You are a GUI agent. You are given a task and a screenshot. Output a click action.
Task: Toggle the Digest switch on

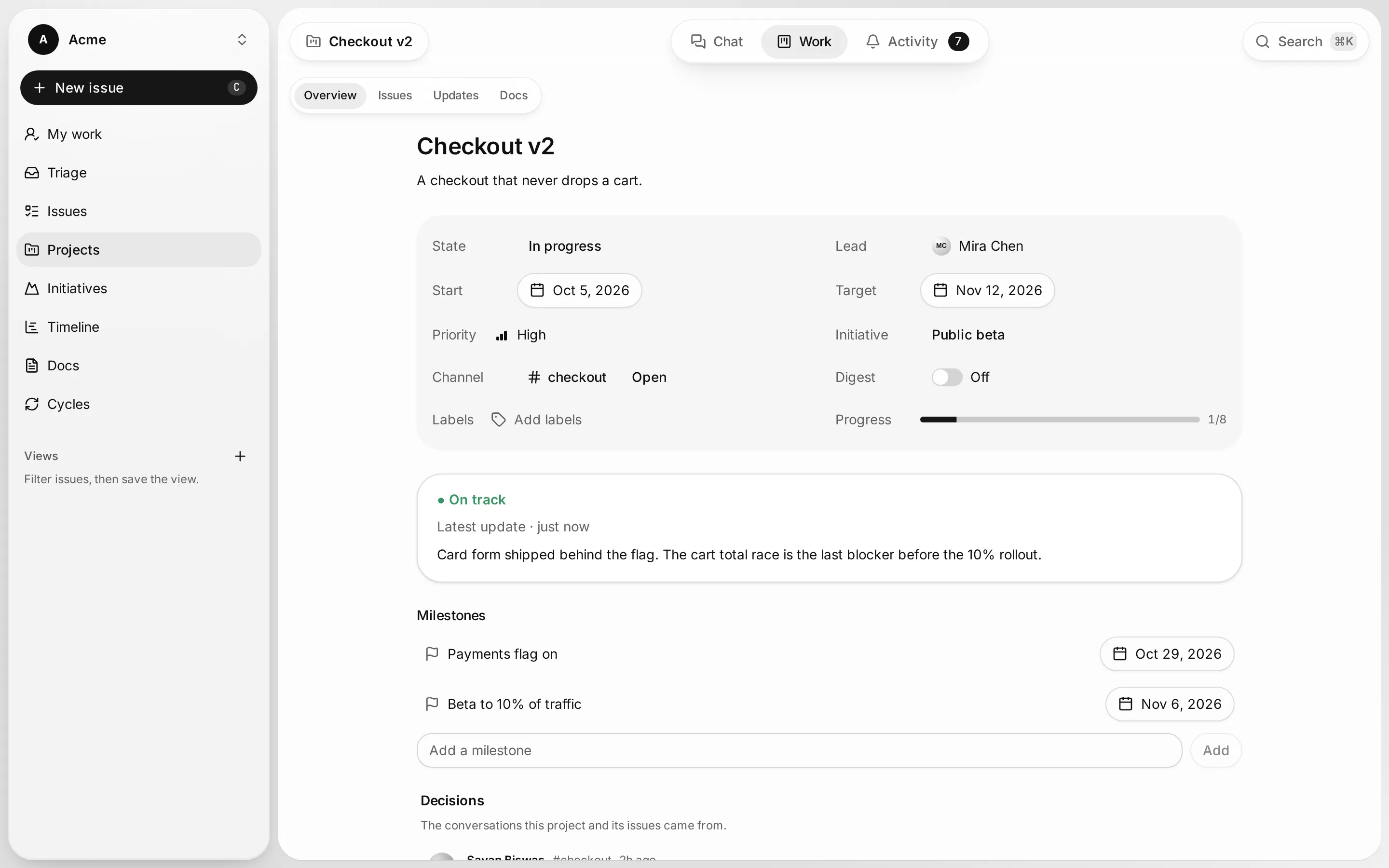946,377
